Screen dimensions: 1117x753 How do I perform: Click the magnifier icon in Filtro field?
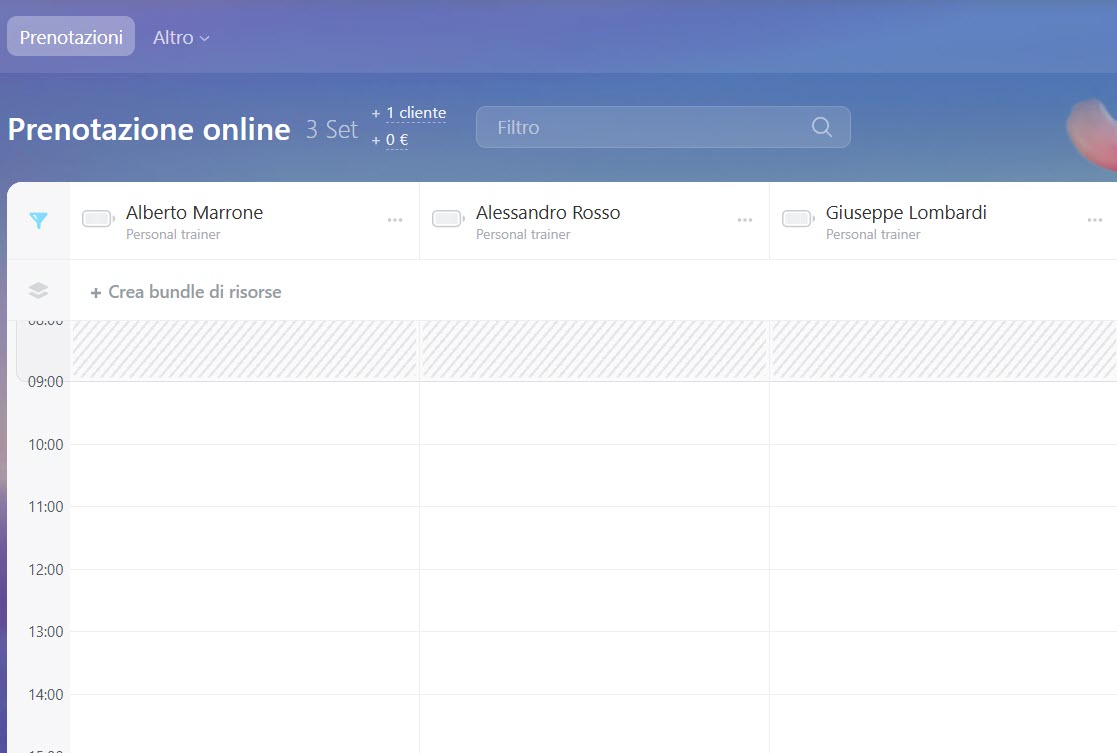(821, 127)
